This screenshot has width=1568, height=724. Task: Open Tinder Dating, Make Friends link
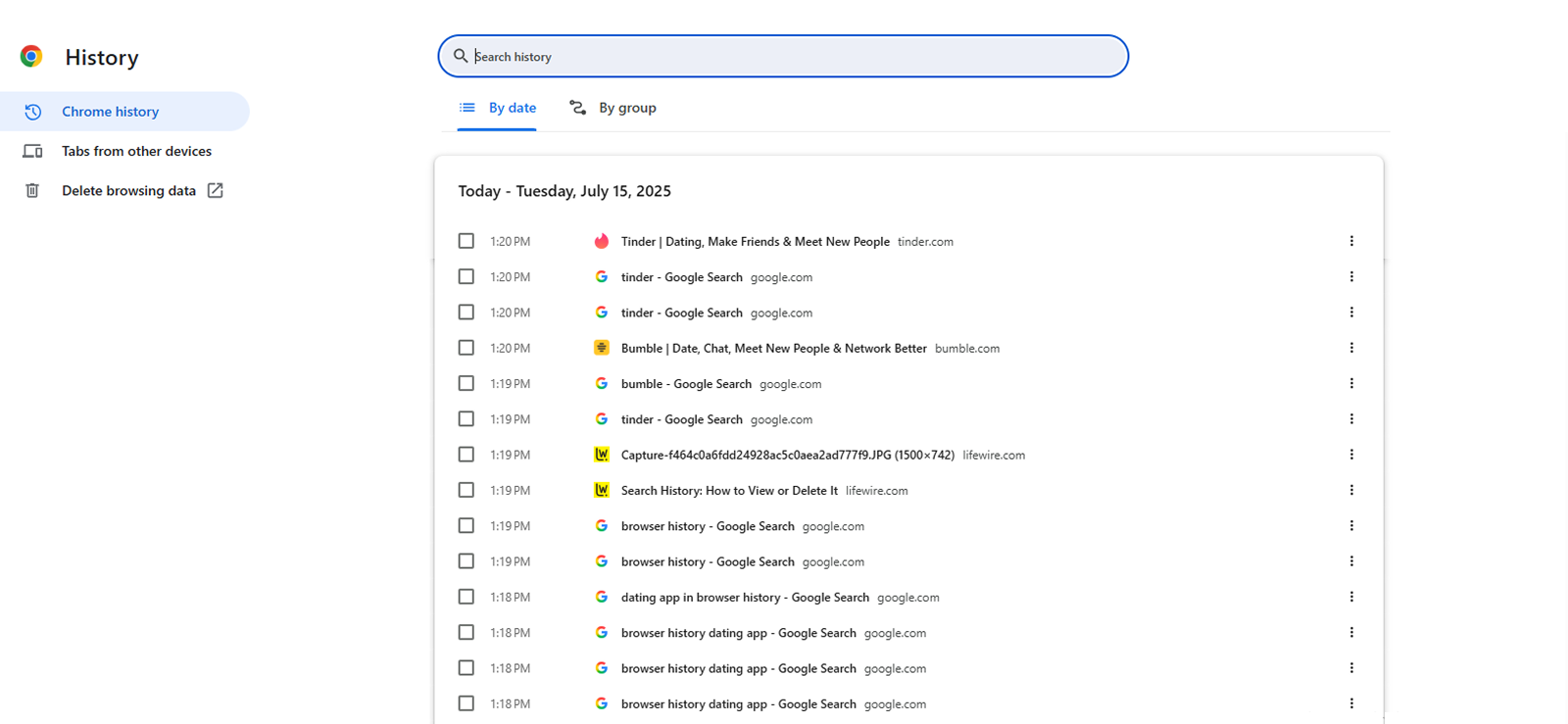click(756, 241)
